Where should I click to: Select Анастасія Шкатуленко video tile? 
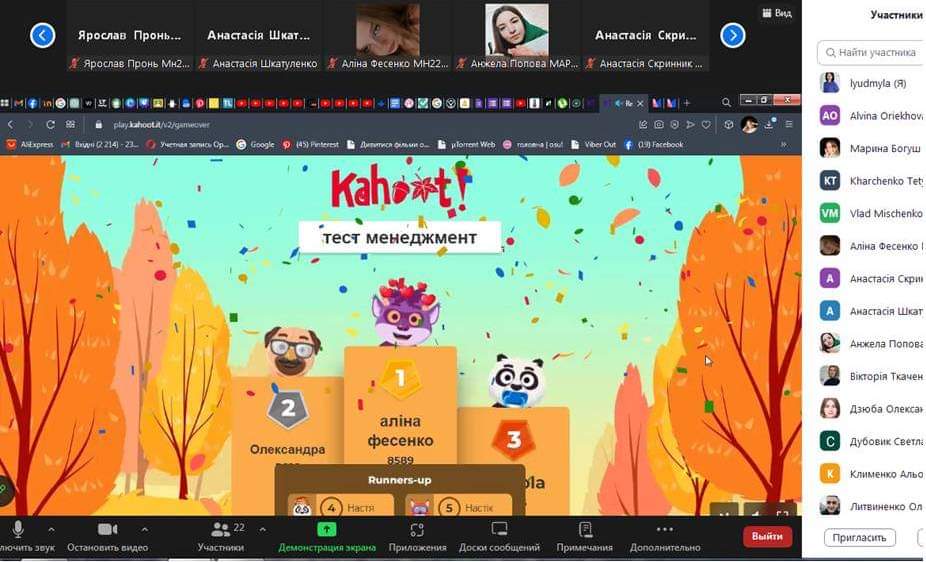point(259,36)
